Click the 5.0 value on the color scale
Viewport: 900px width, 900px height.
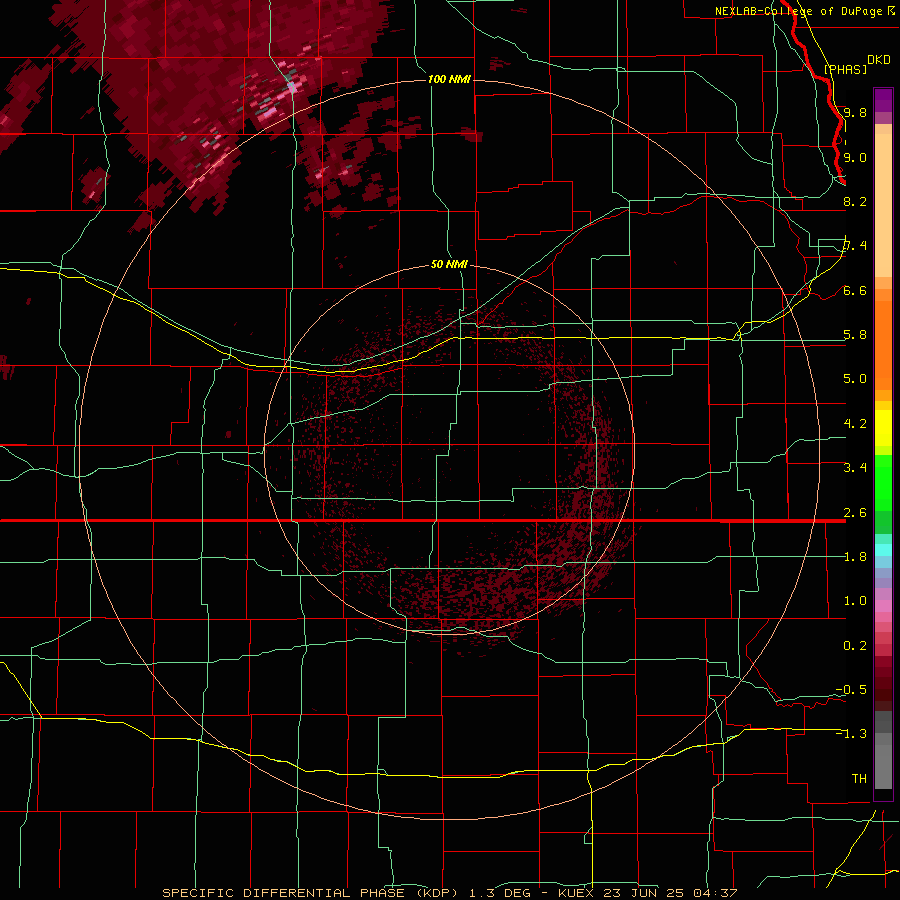[x=855, y=379]
